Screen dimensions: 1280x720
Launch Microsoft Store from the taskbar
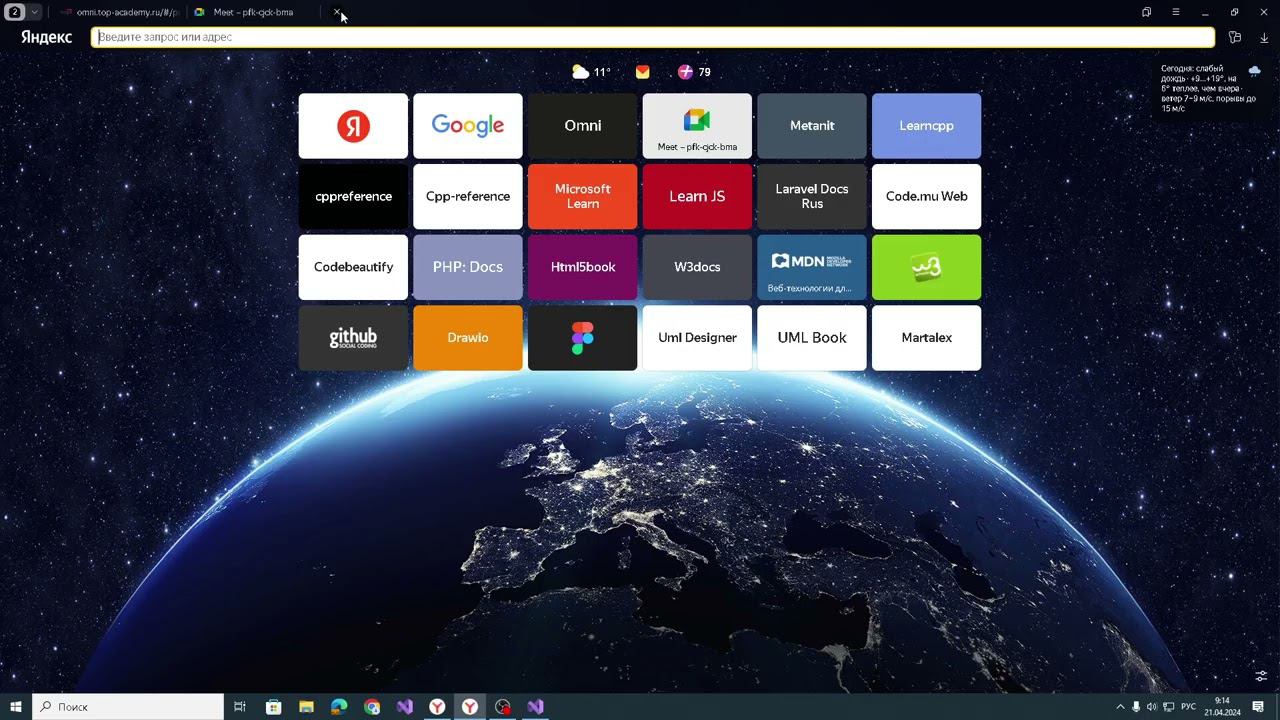(273, 707)
